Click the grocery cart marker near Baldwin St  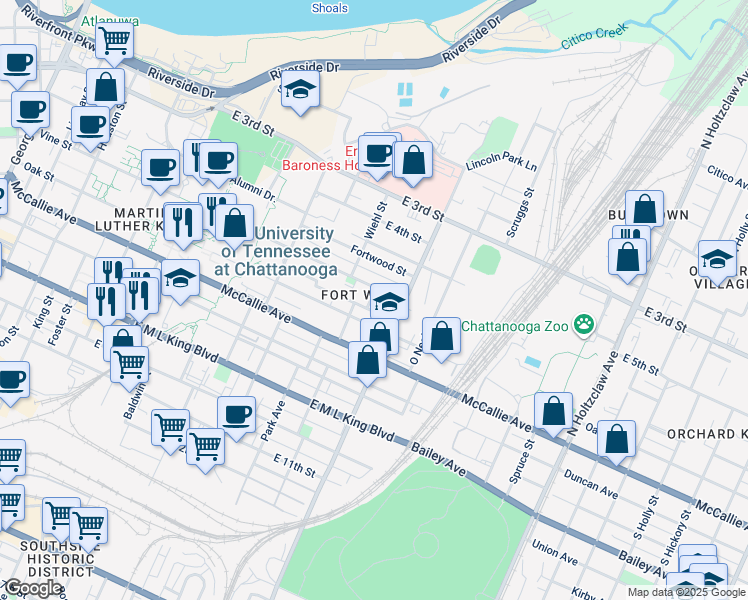tap(129, 365)
